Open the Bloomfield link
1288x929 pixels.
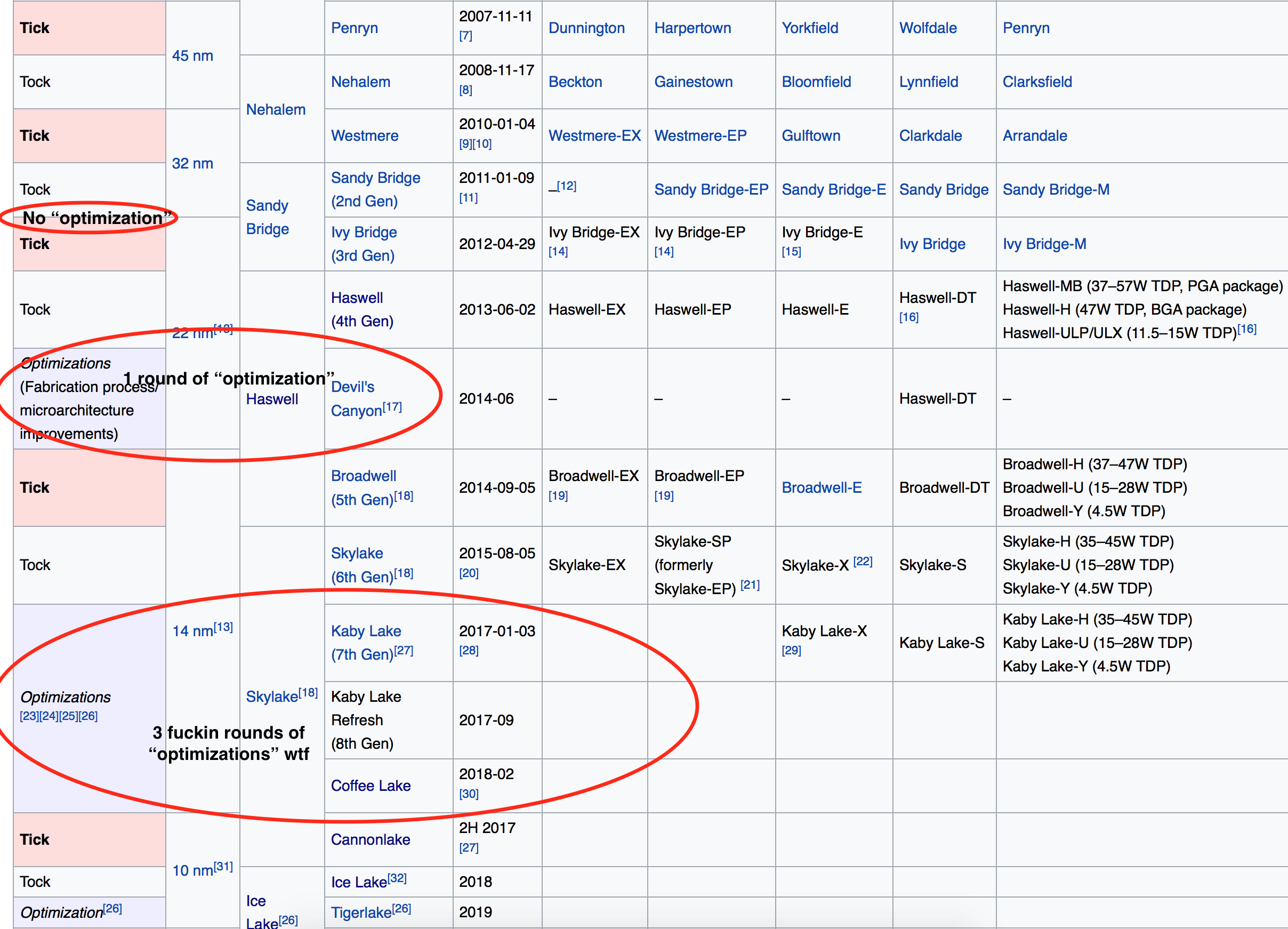(816, 82)
